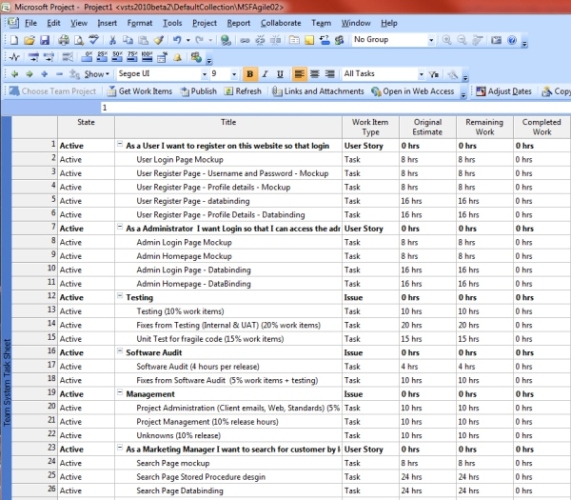571x500 pixels.
Task: Click the Zoom In magnifier icon
Action: (446, 40)
